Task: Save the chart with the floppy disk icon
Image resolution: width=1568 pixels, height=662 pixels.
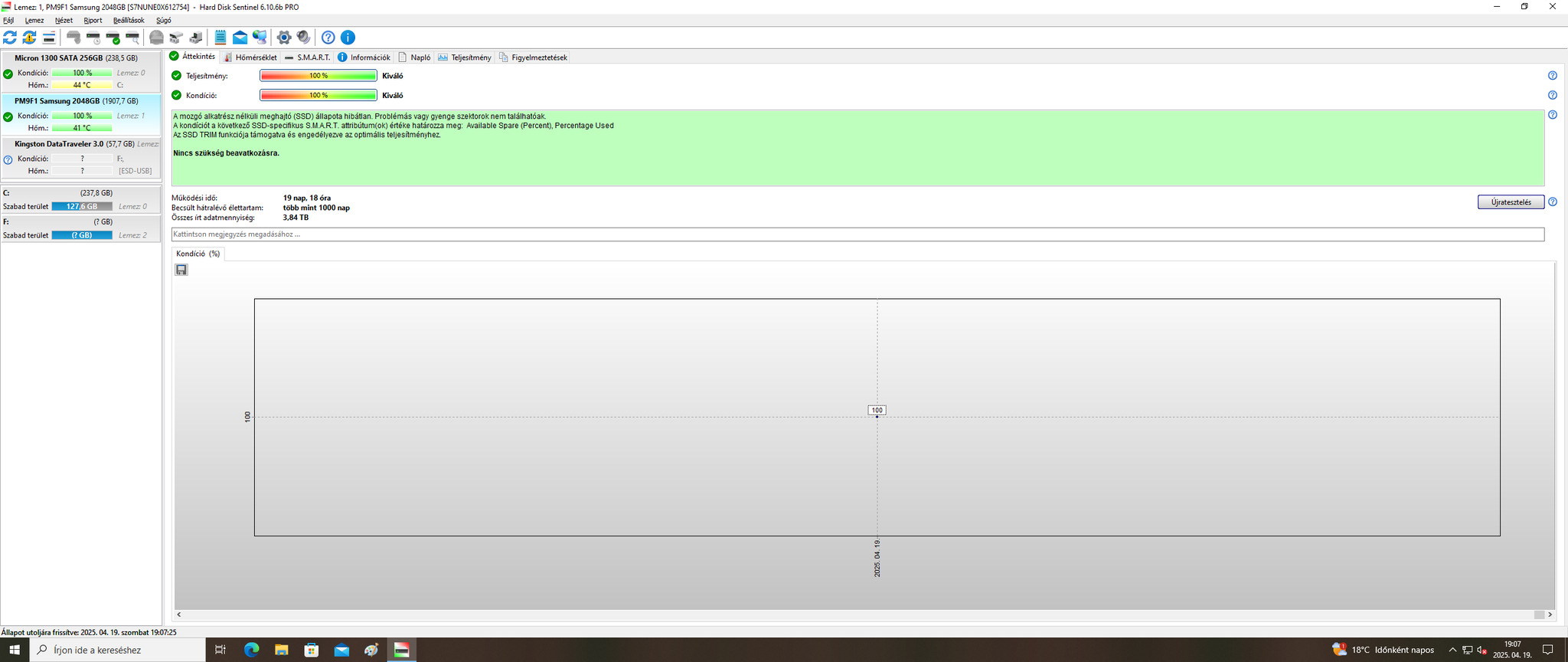Action: tap(181, 270)
